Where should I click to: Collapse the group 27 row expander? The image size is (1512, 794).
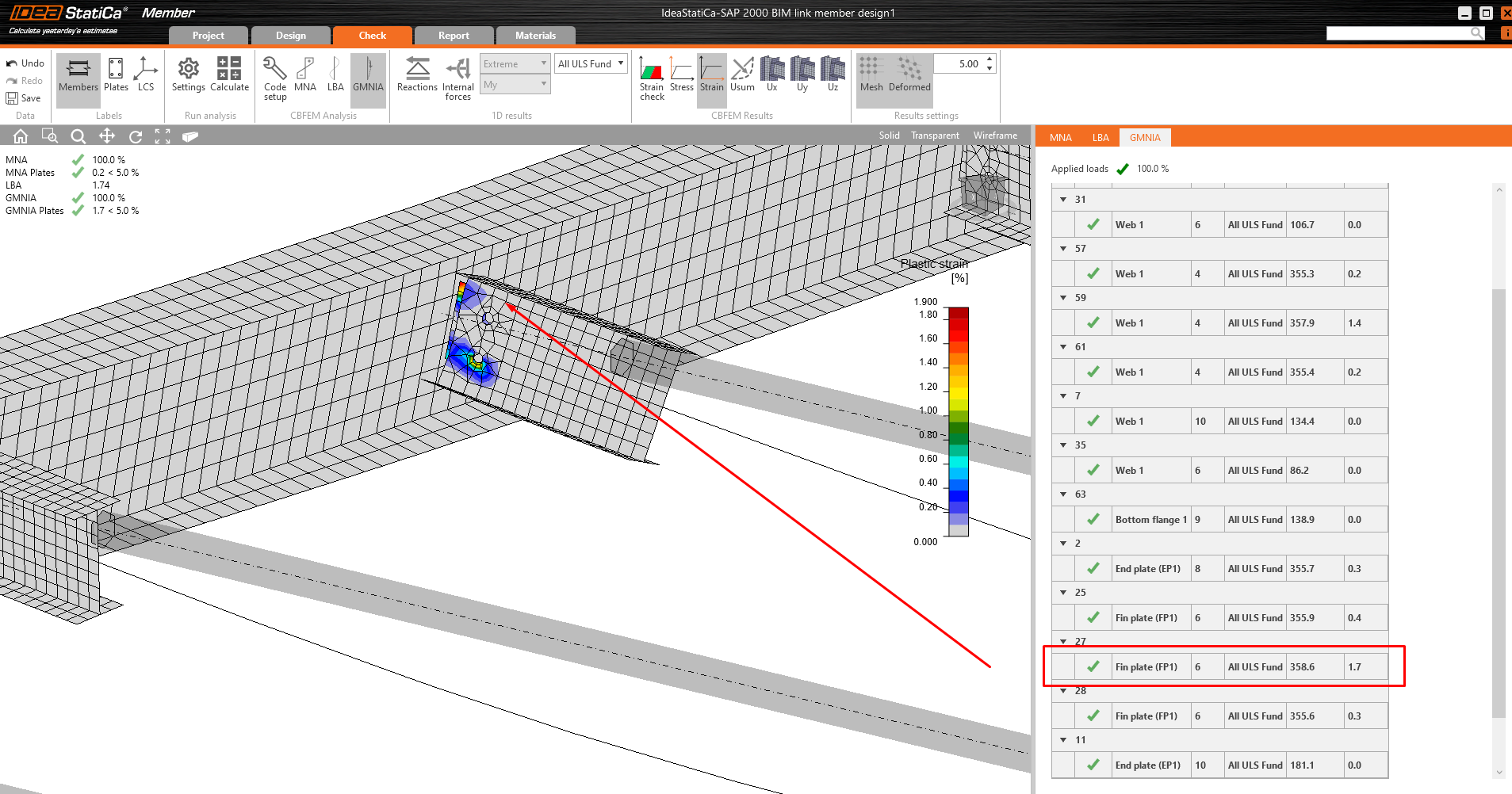1063,642
